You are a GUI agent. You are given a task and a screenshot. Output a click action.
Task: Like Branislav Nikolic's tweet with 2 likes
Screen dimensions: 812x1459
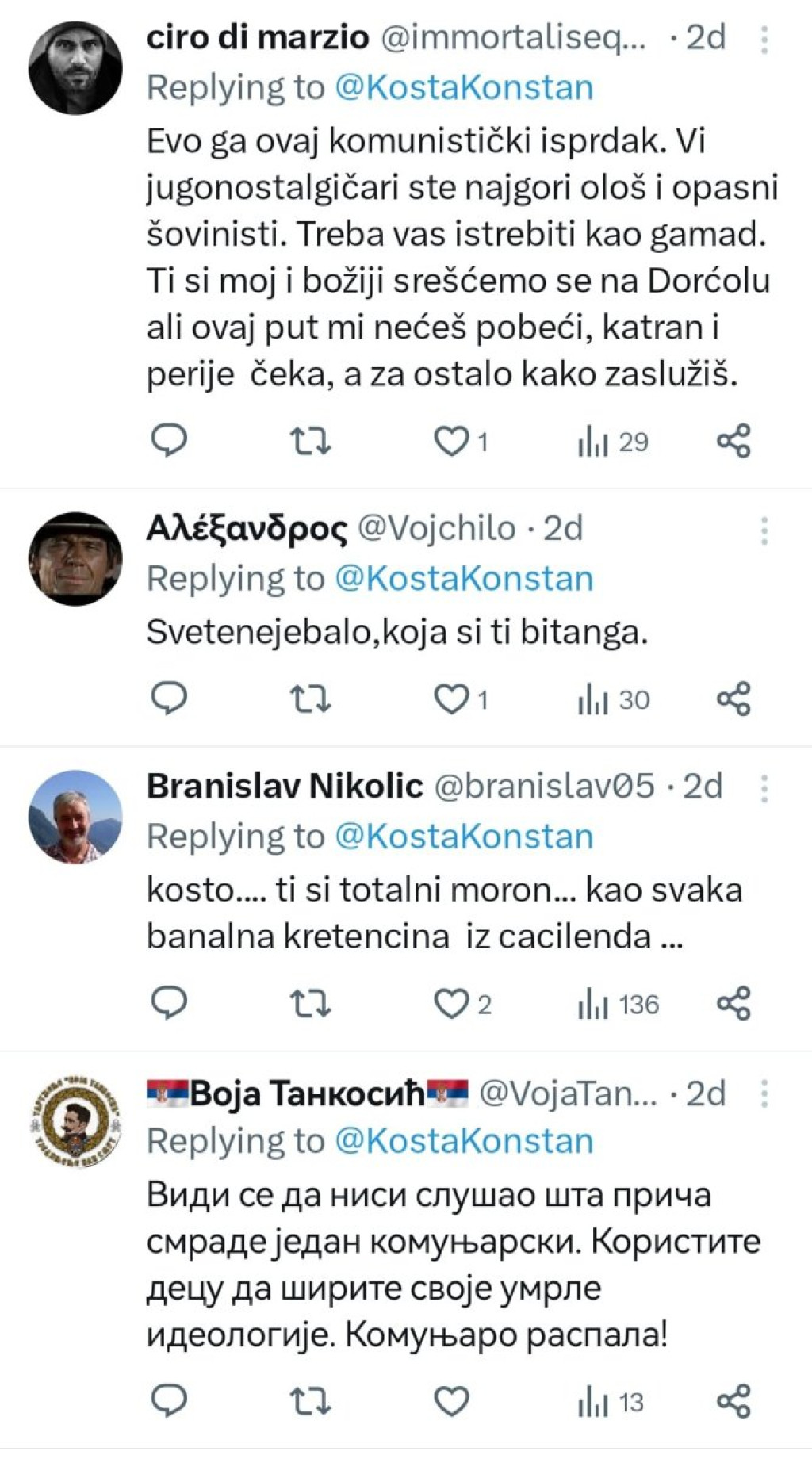click(462, 1004)
